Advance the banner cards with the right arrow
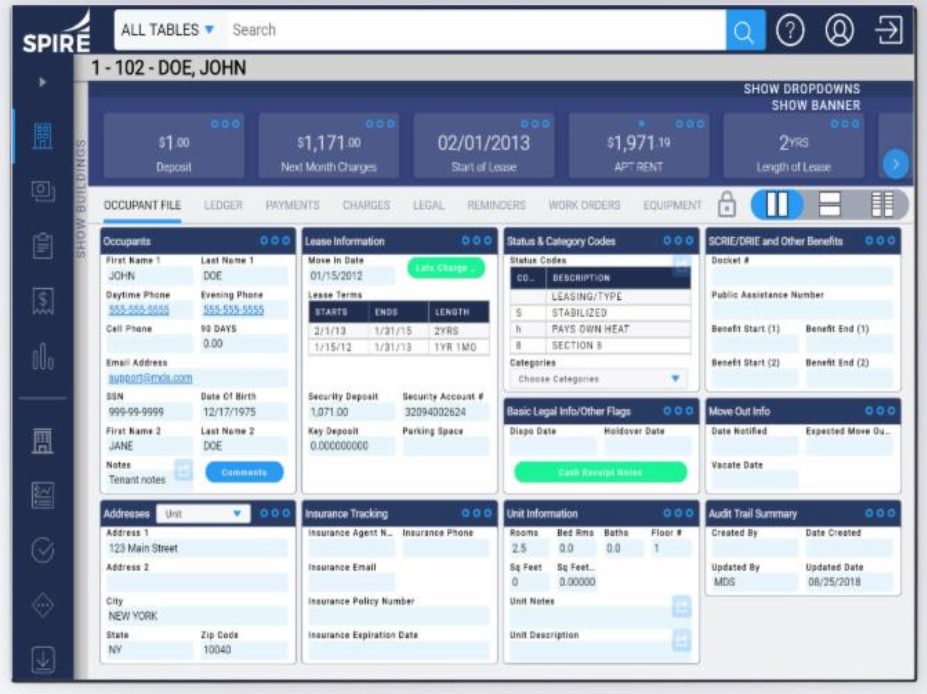The height and width of the screenshot is (694, 927). point(895,164)
